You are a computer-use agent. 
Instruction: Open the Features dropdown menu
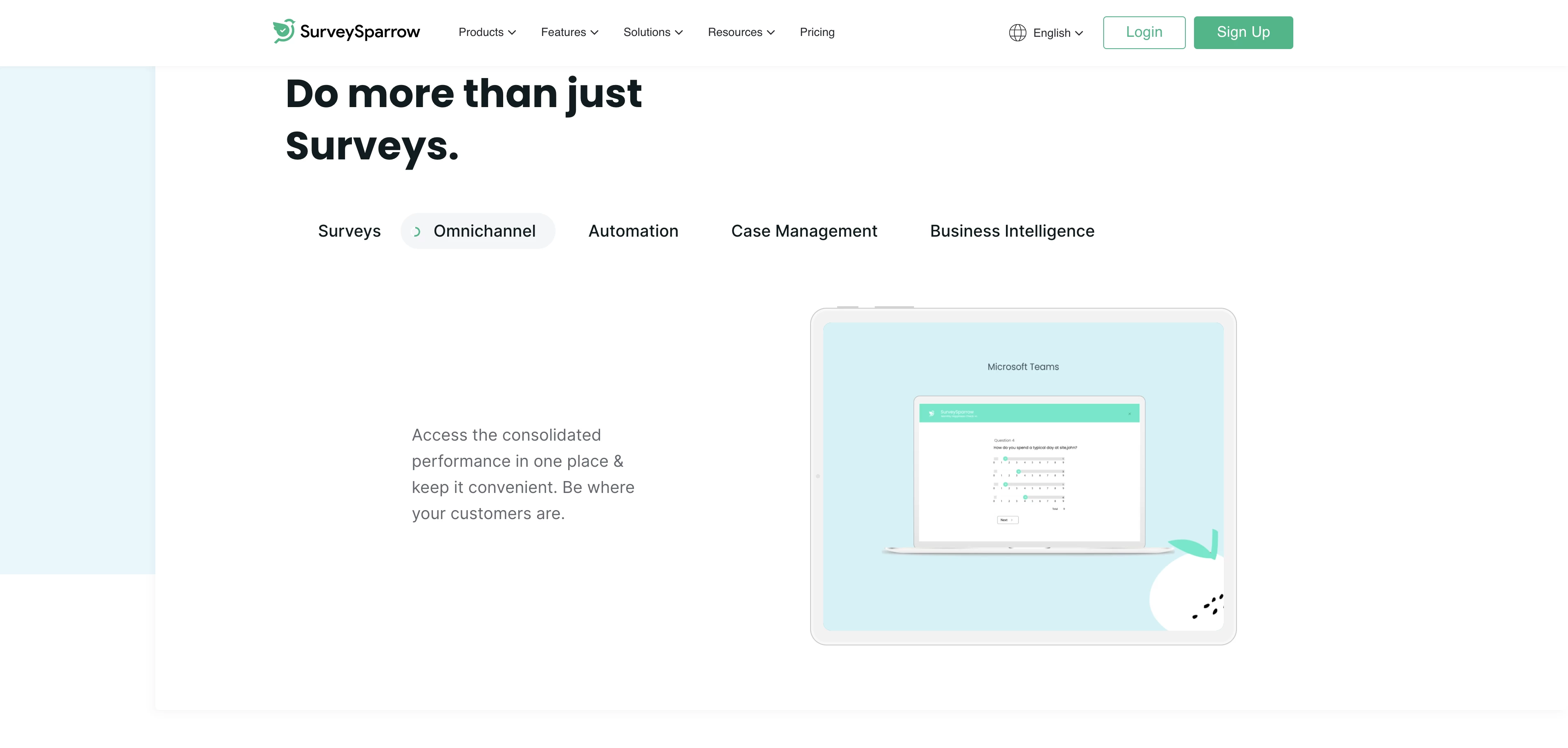point(569,32)
